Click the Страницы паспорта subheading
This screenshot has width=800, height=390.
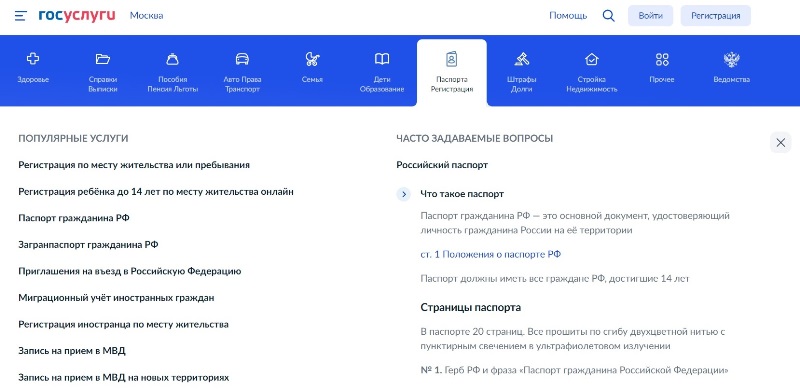pyautogui.click(x=470, y=308)
